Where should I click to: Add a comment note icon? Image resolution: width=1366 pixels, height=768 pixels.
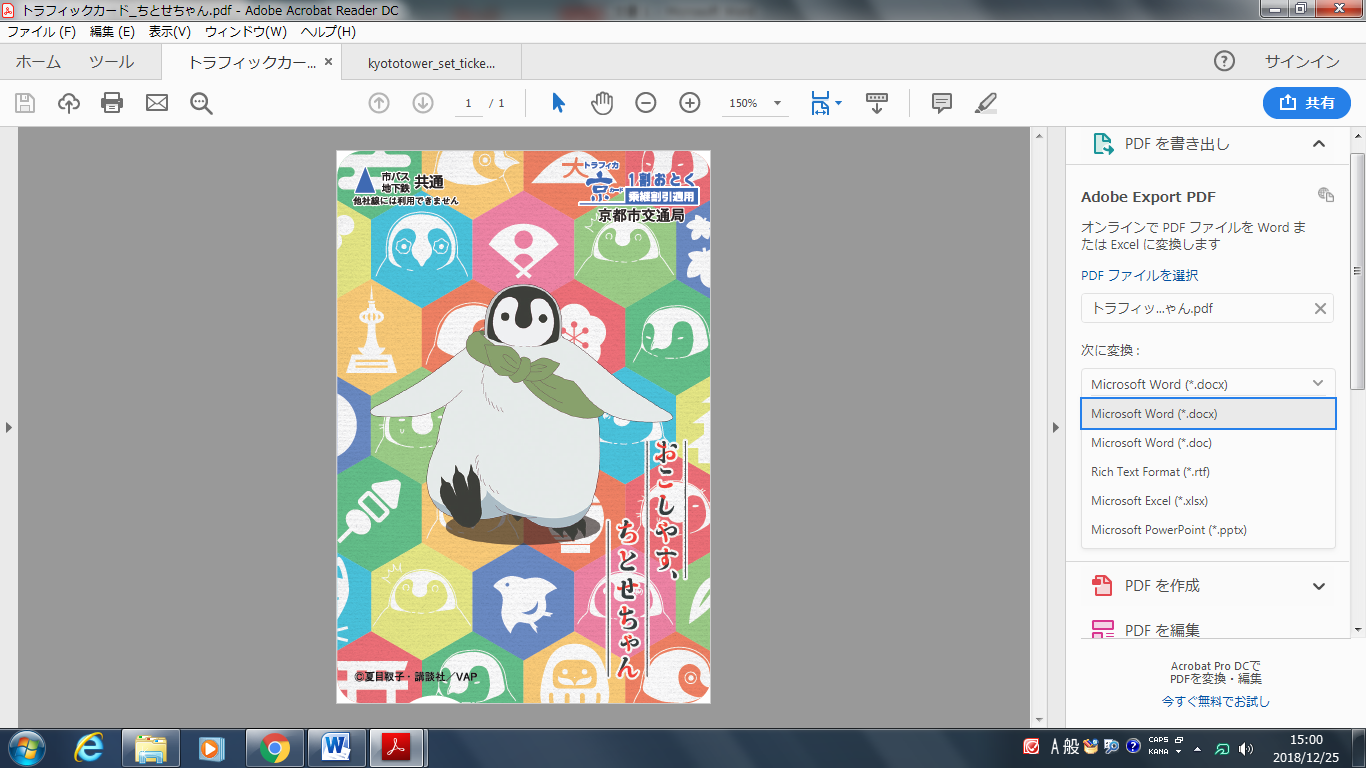tap(941, 103)
